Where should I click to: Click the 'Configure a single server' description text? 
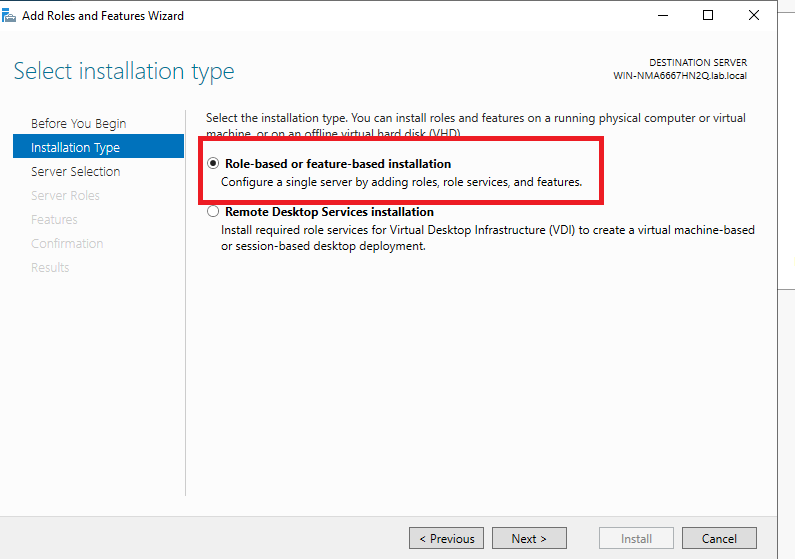pos(401,182)
